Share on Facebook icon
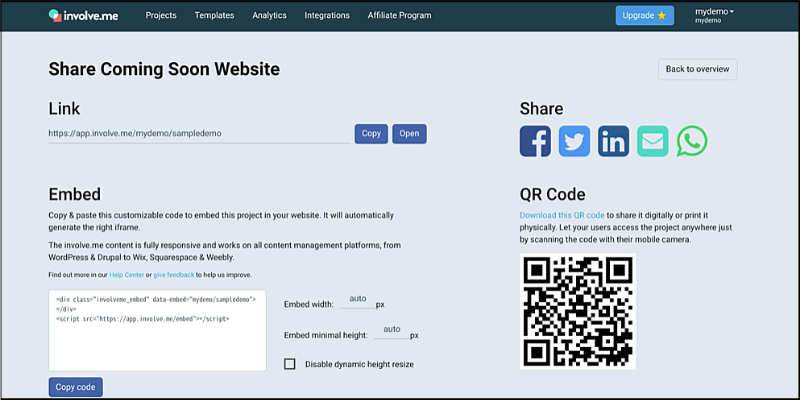 click(x=535, y=141)
